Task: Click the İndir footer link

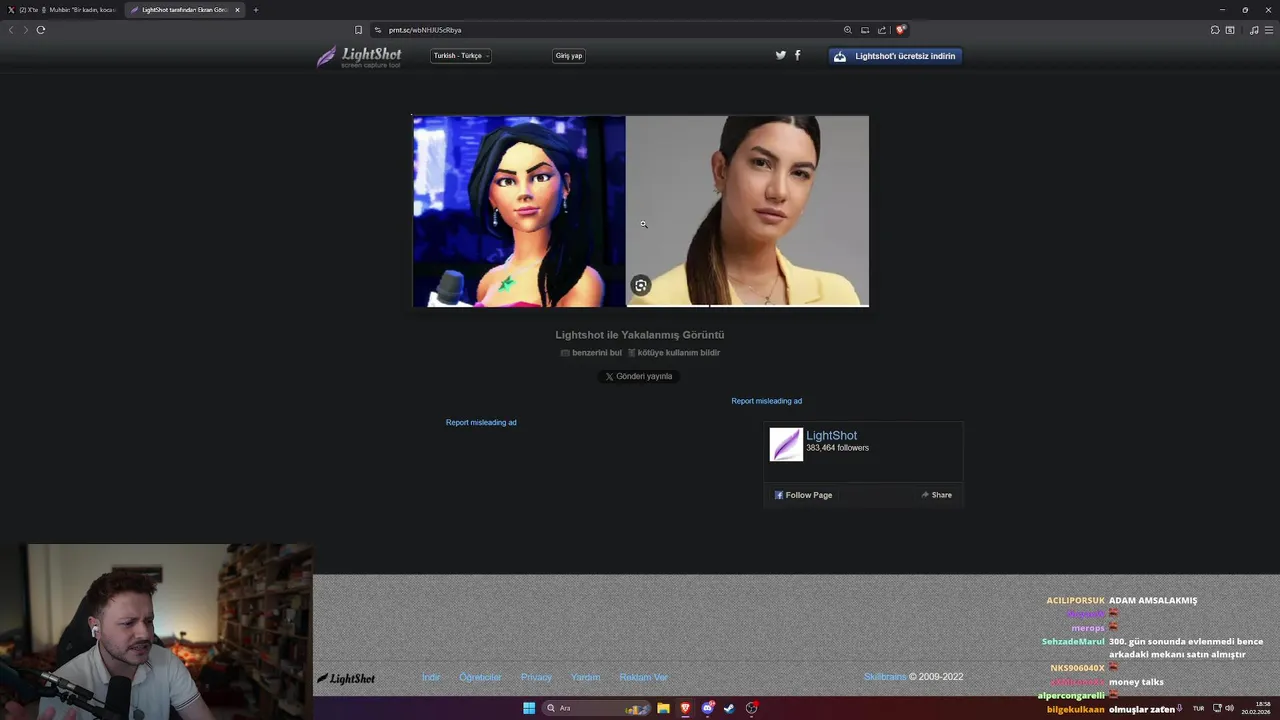Action: [x=431, y=677]
